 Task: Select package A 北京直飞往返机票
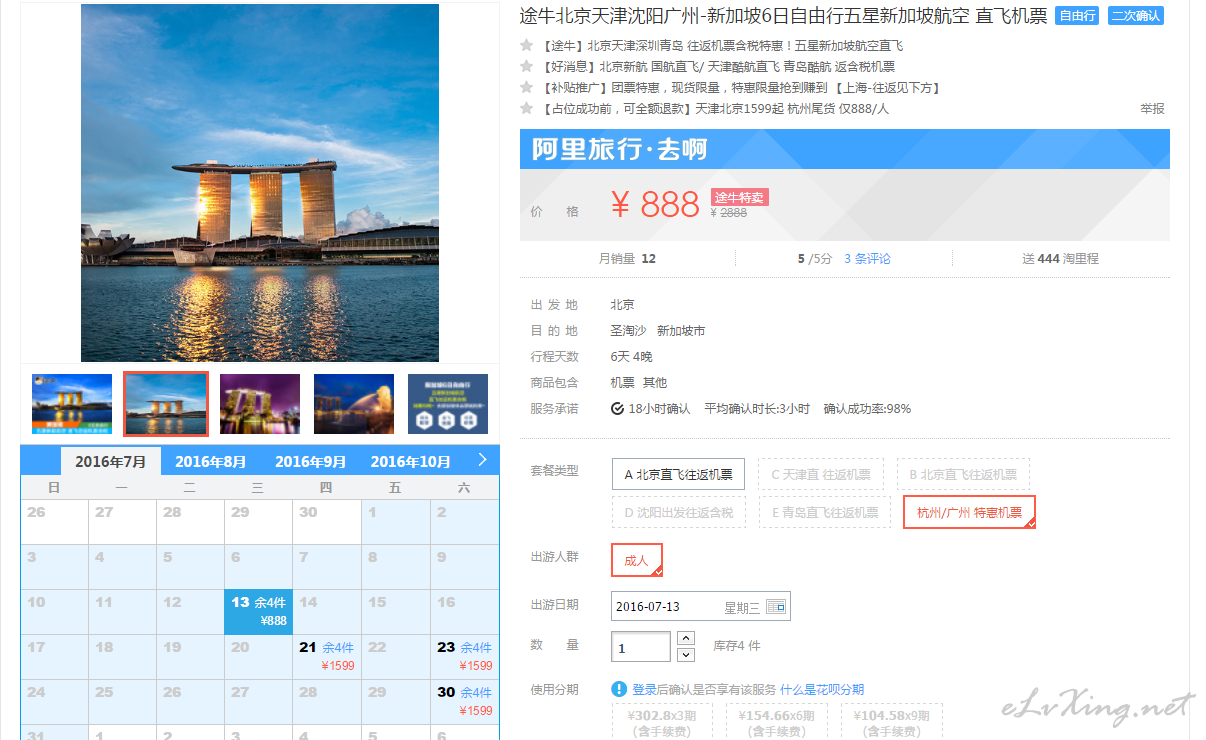678,474
